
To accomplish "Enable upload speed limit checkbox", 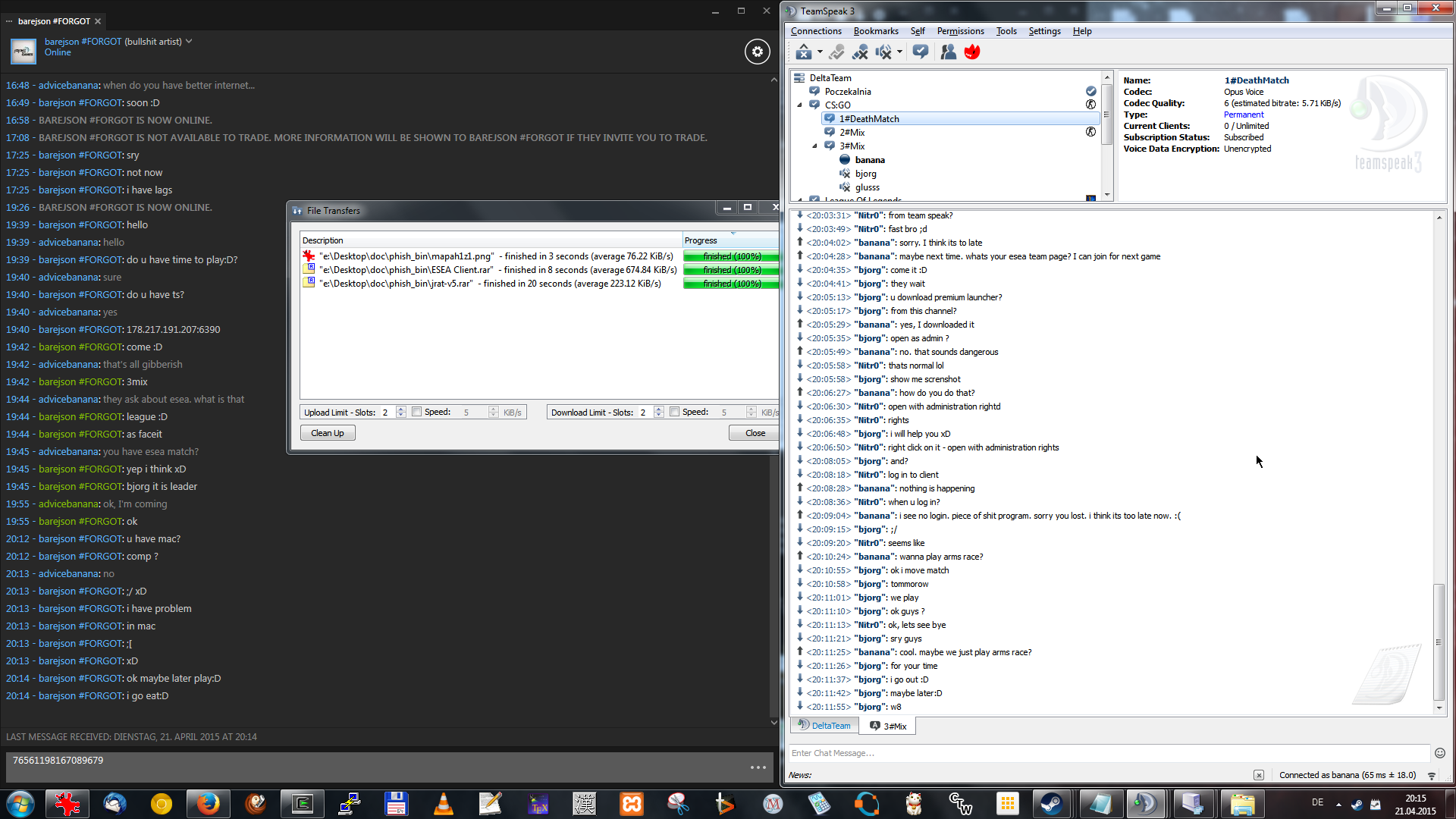I will click(416, 412).
